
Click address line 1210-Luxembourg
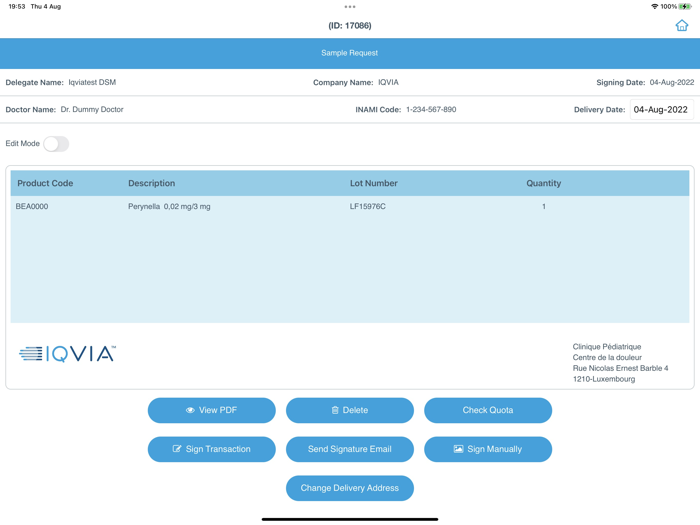[604, 379]
